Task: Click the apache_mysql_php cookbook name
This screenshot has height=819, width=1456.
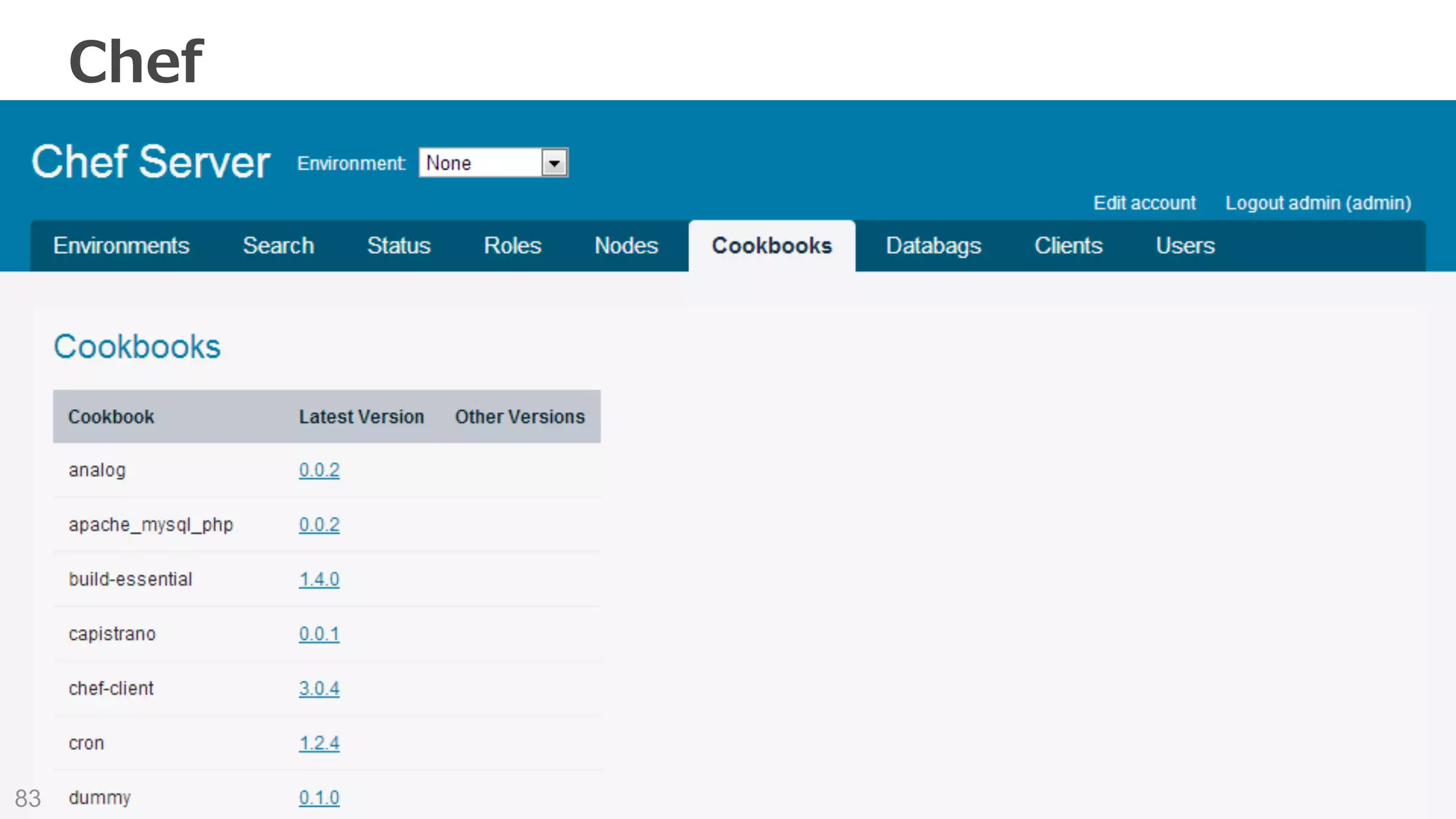Action: [x=151, y=525]
